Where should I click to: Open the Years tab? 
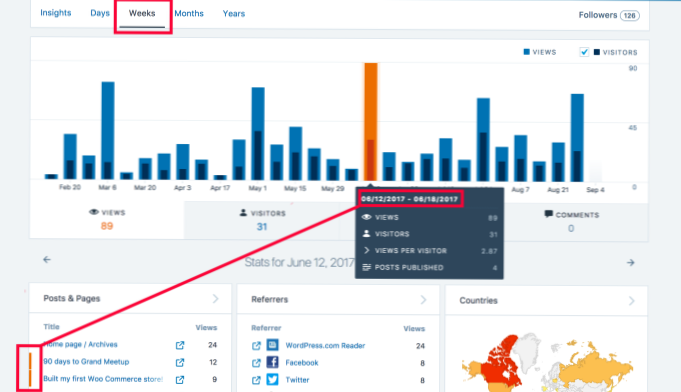[x=234, y=14]
